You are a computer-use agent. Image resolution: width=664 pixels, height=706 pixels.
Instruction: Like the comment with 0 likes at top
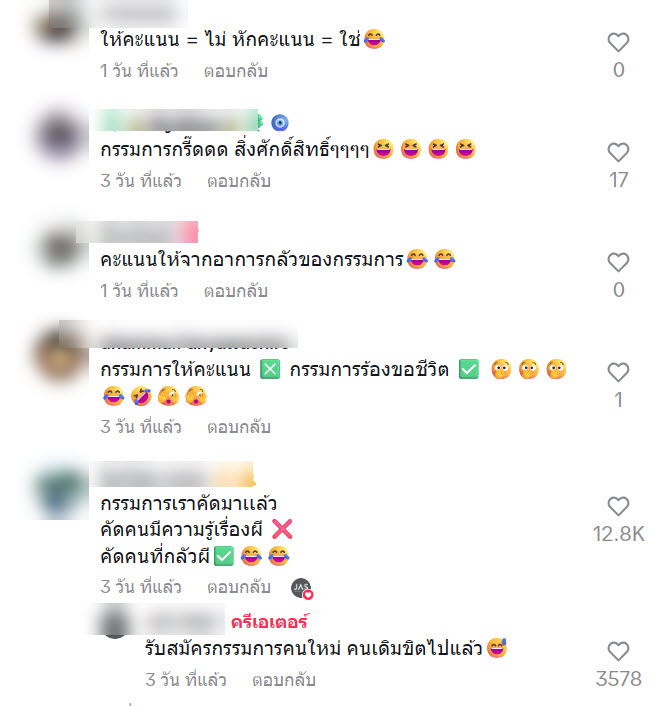618,42
